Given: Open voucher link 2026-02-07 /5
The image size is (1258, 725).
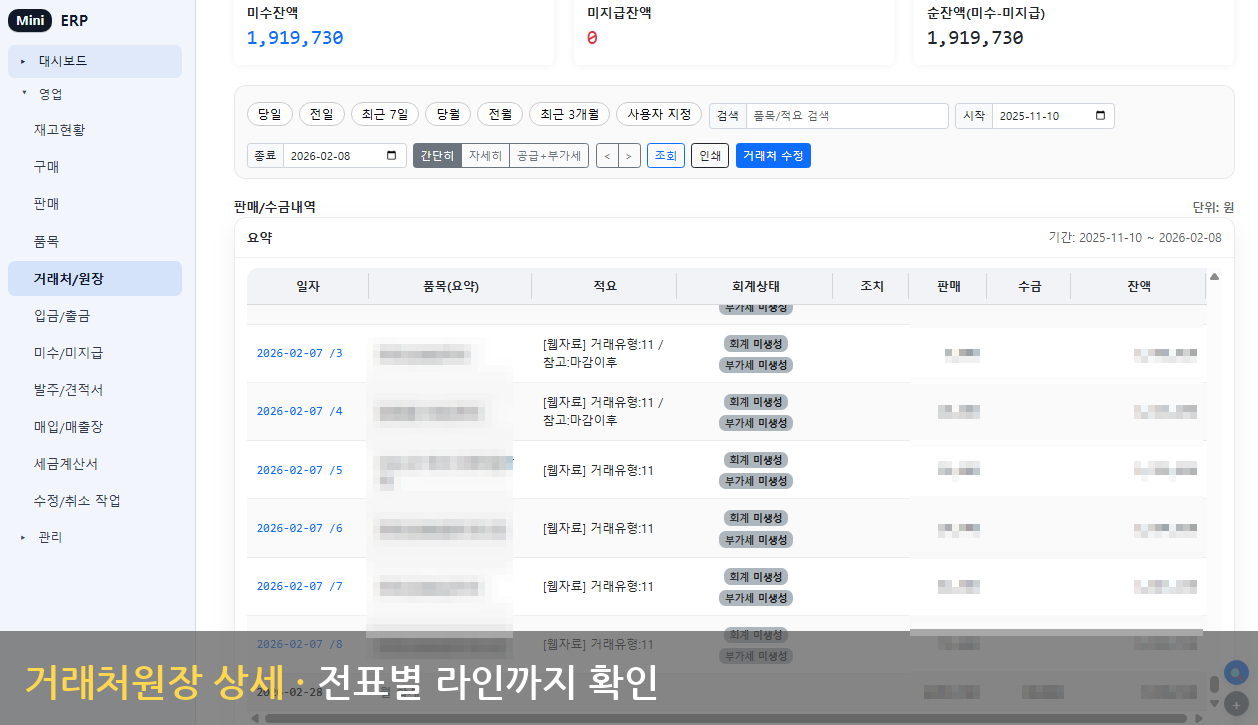Looking at the screenshot, I should click(x=300, y=470).
